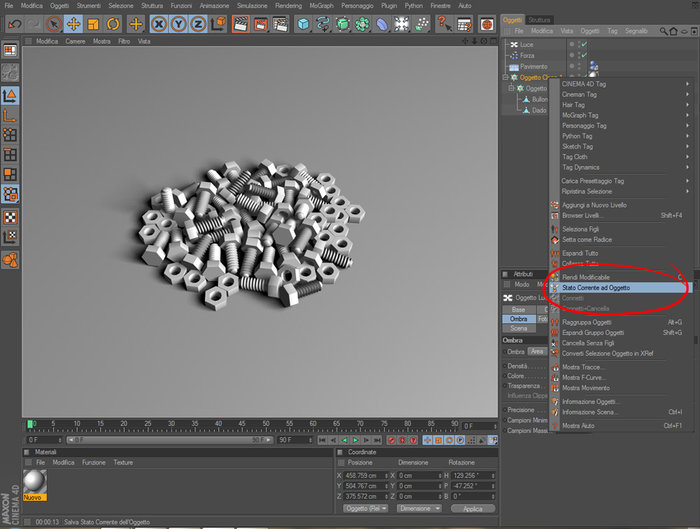Open the Render to Picture Viewer clapperboard
The image size is (700, 529).
[x=261, y=24]
